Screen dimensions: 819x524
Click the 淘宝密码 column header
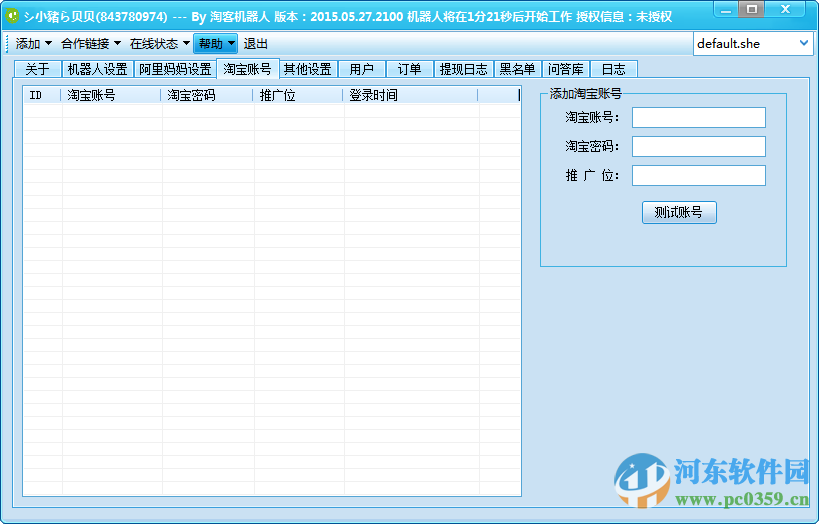207,95
